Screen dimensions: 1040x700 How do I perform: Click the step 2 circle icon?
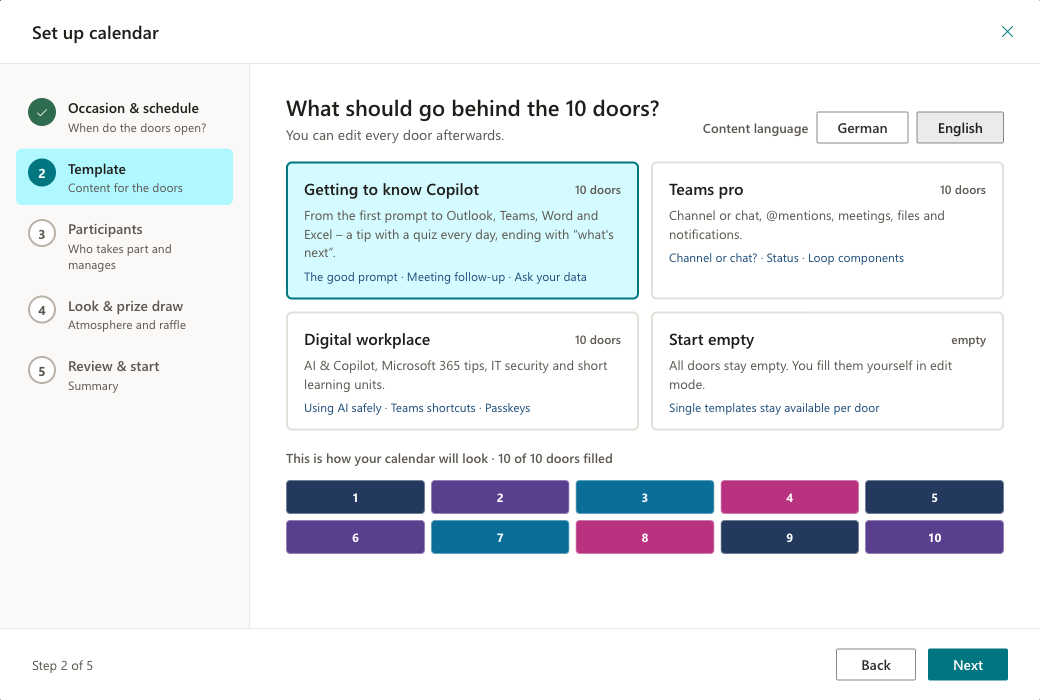[42, 173]
